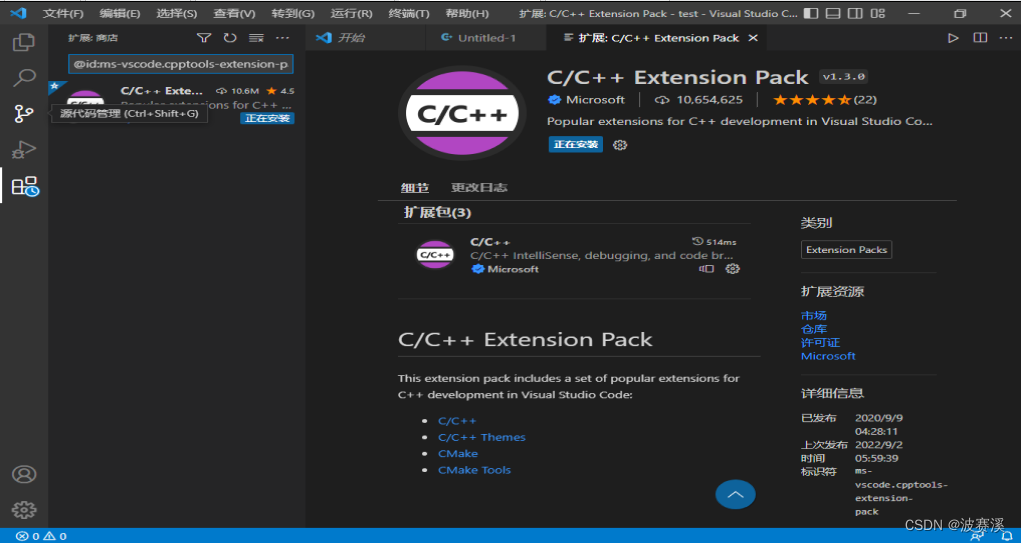Image resolution: width=1021 pixels, height=543 pixels.
Task: Click the run play icon in editor toolbar
Action: pos(953,38)
